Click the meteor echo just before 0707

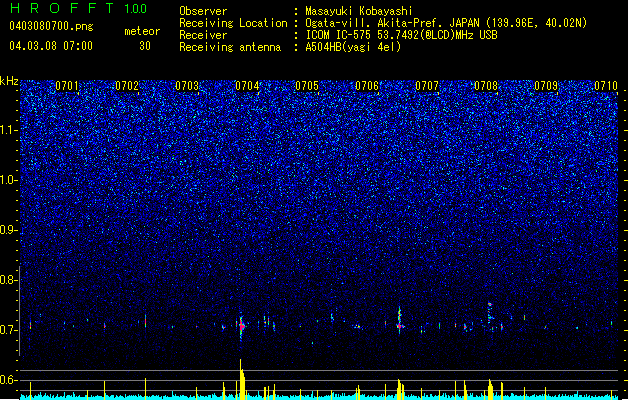tap(400, 320)
